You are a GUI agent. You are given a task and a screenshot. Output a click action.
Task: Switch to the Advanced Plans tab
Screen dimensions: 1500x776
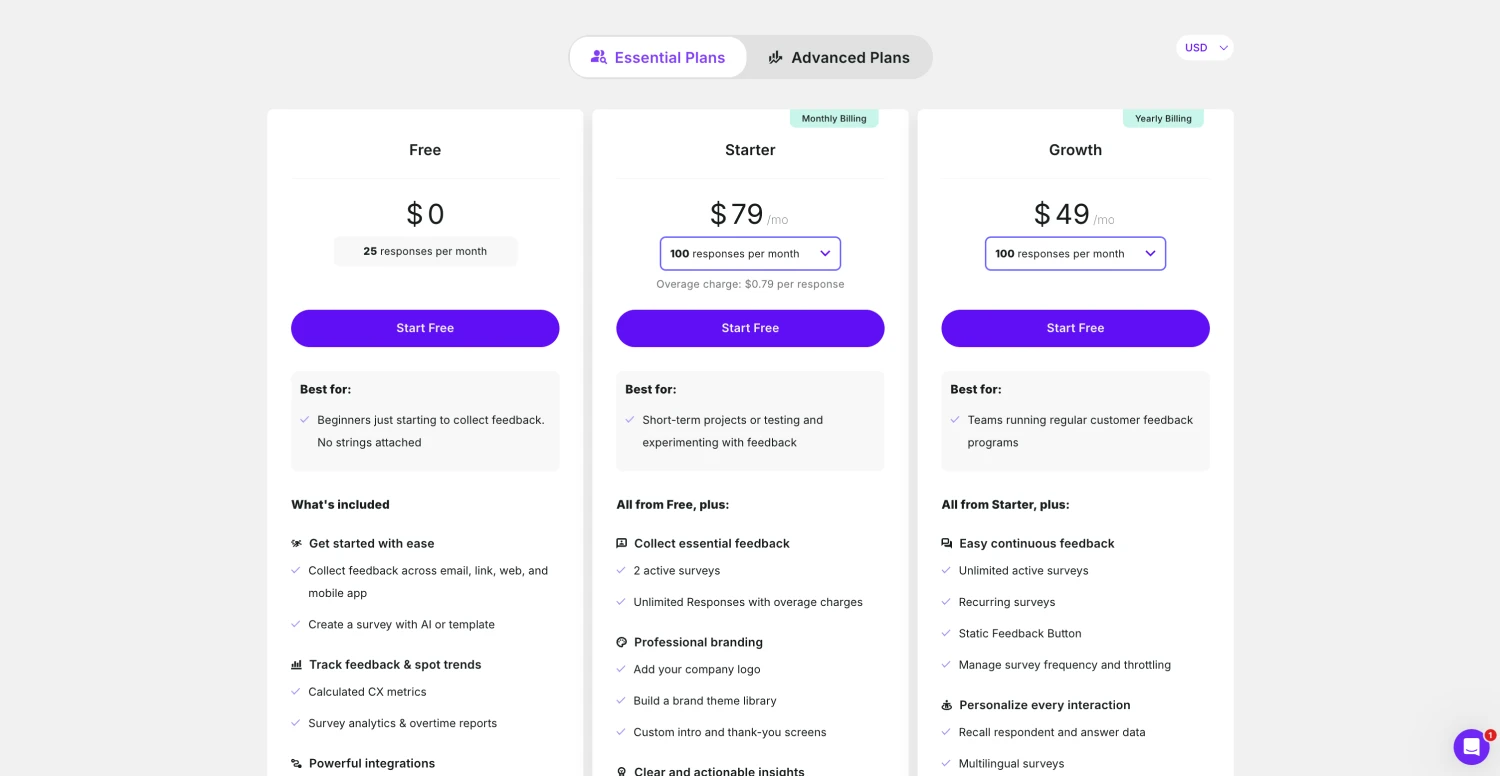pos(839,58)
